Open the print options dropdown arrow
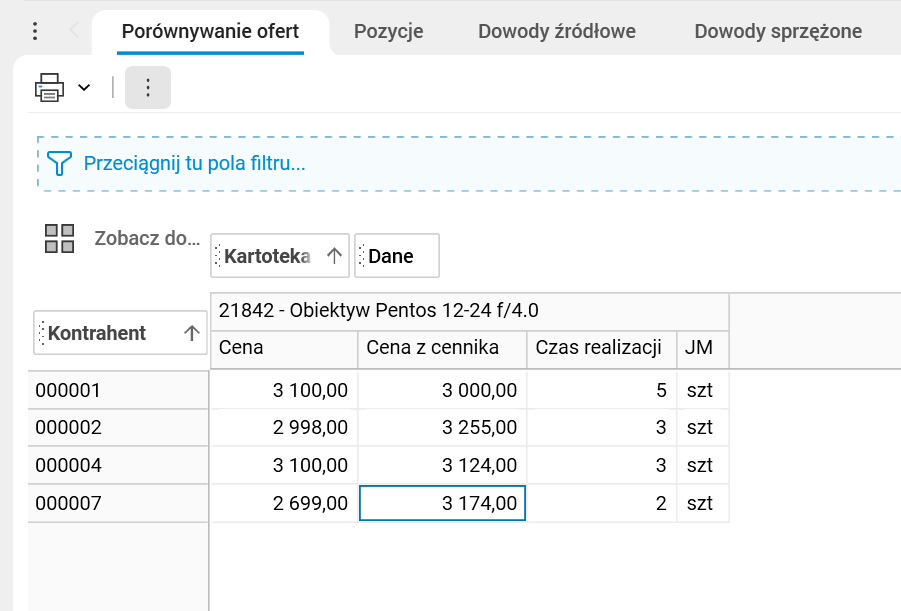The width and height of the screenshot is (901, 611). [x=84, y=88]
